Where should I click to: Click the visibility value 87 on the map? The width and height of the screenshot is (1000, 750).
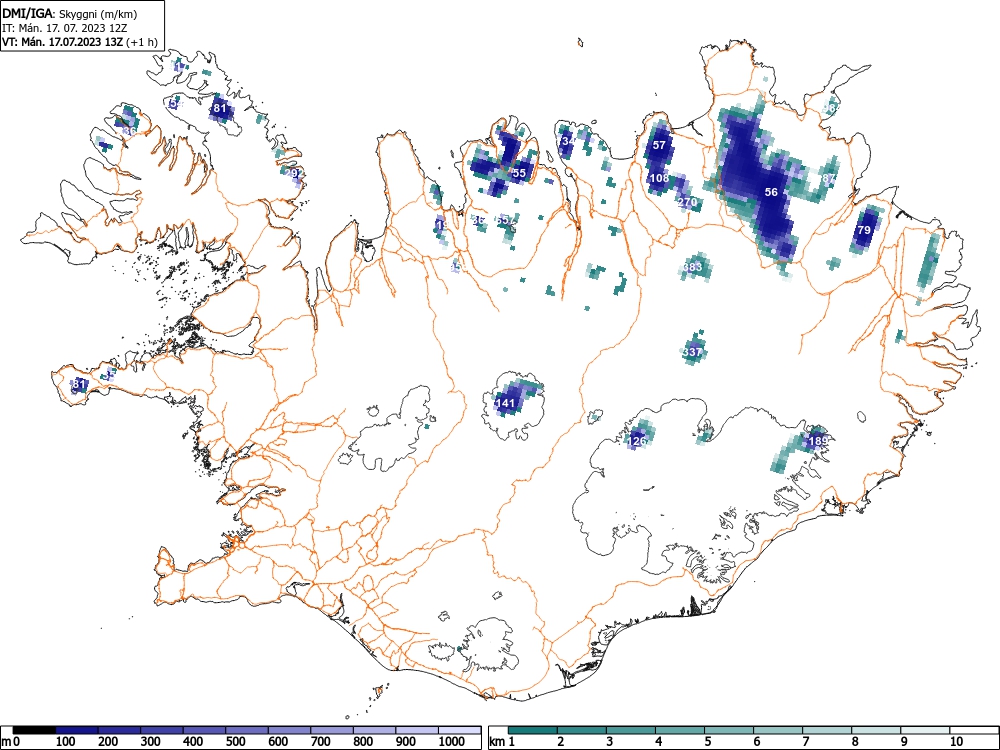[x=828, y=178]
